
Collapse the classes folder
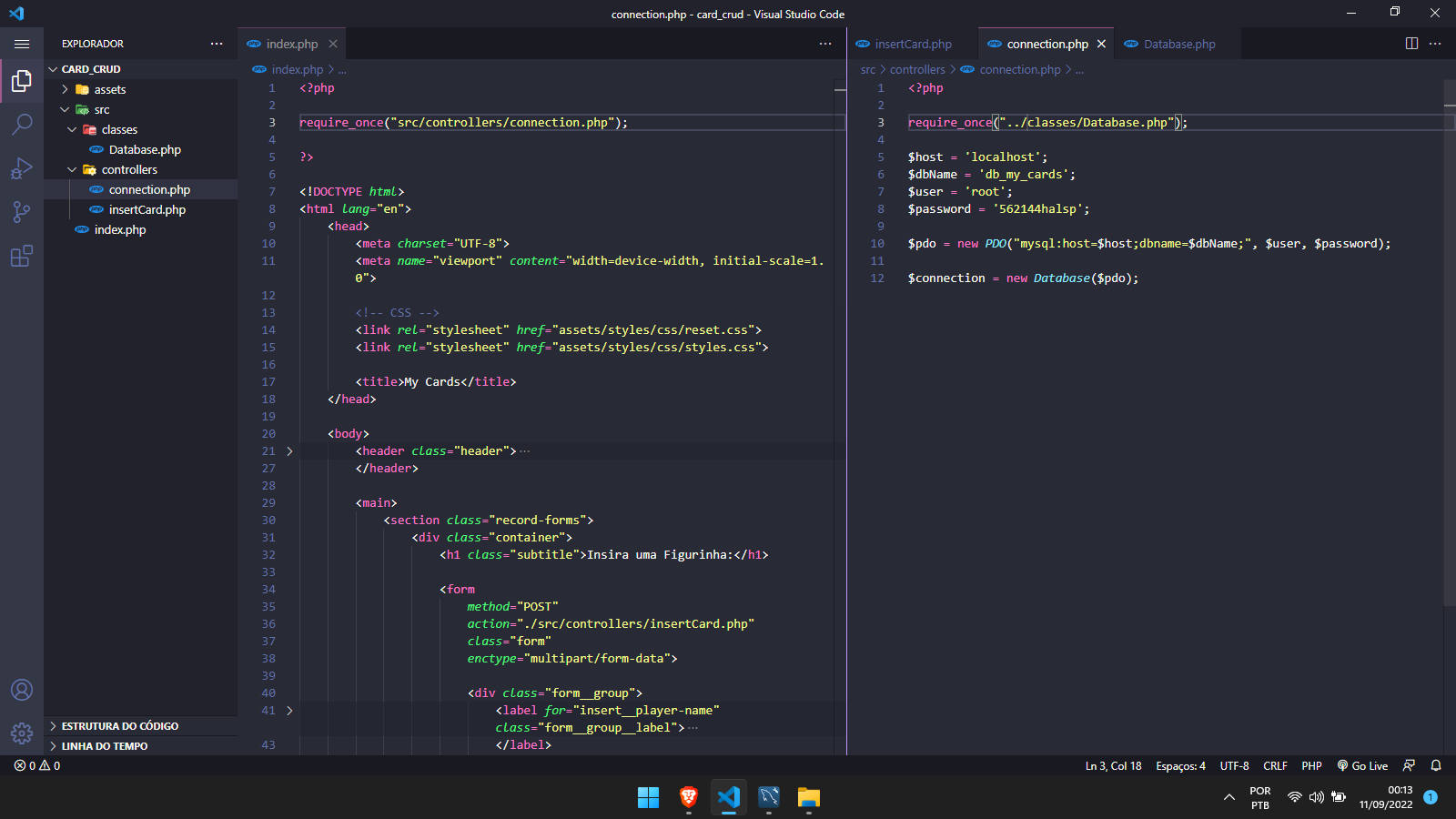point(73,129)
